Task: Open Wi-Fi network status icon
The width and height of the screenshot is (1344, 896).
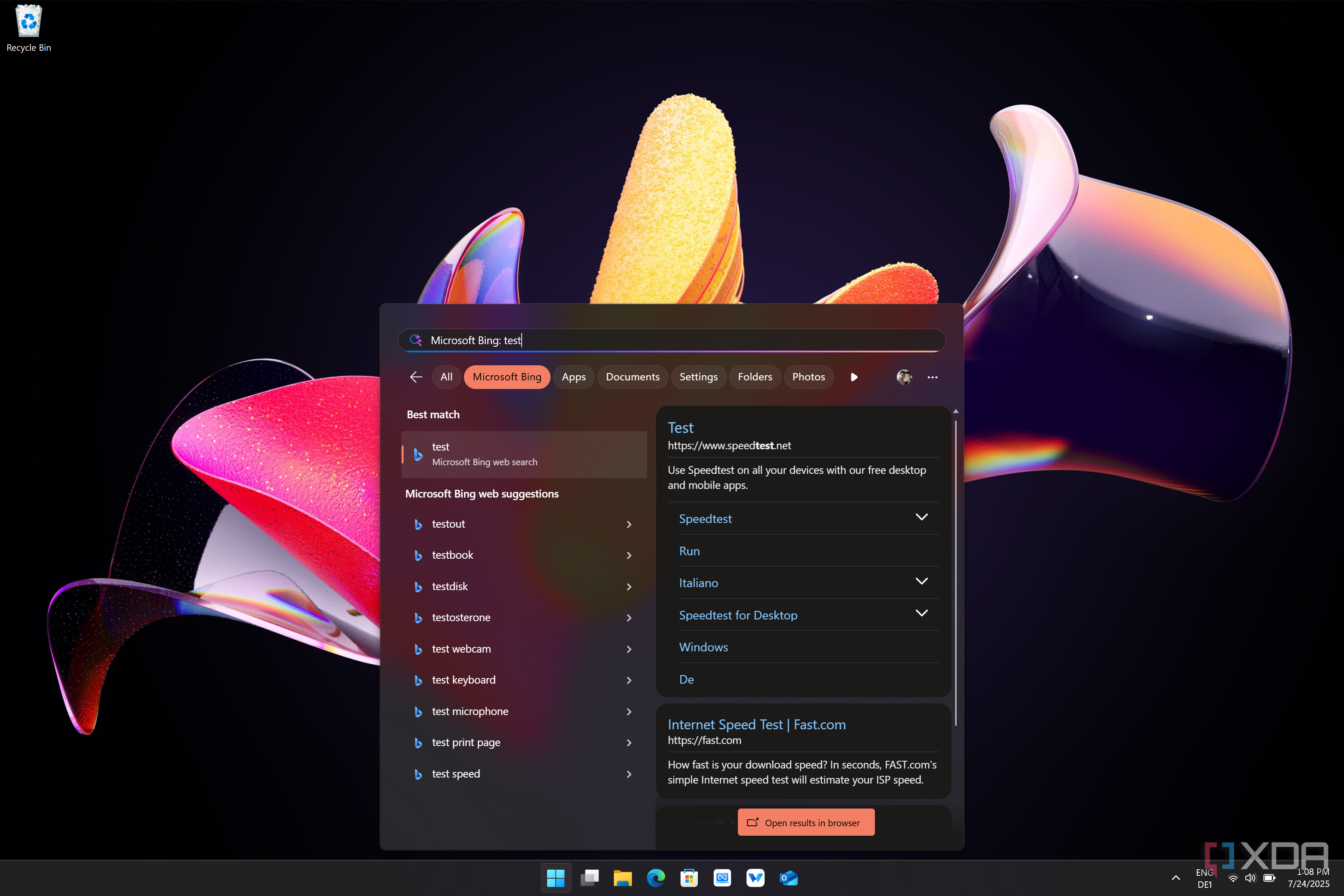Action: [1233, 878]
